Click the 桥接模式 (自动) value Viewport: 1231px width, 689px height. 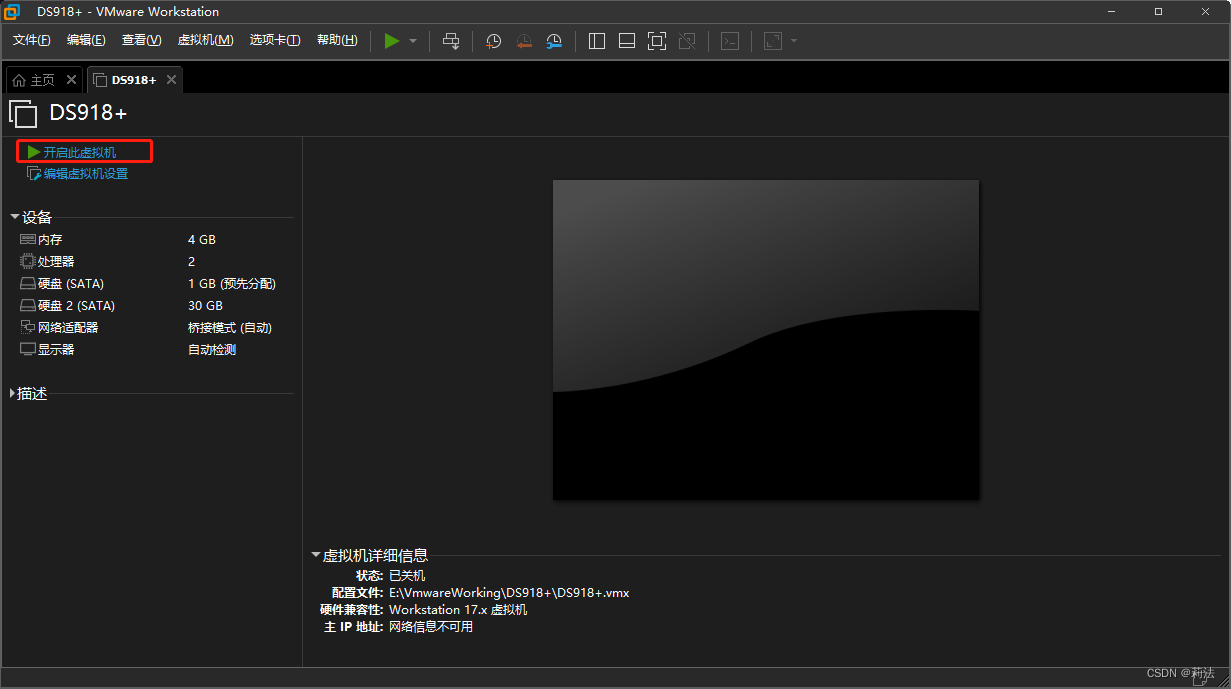point(230,328)
